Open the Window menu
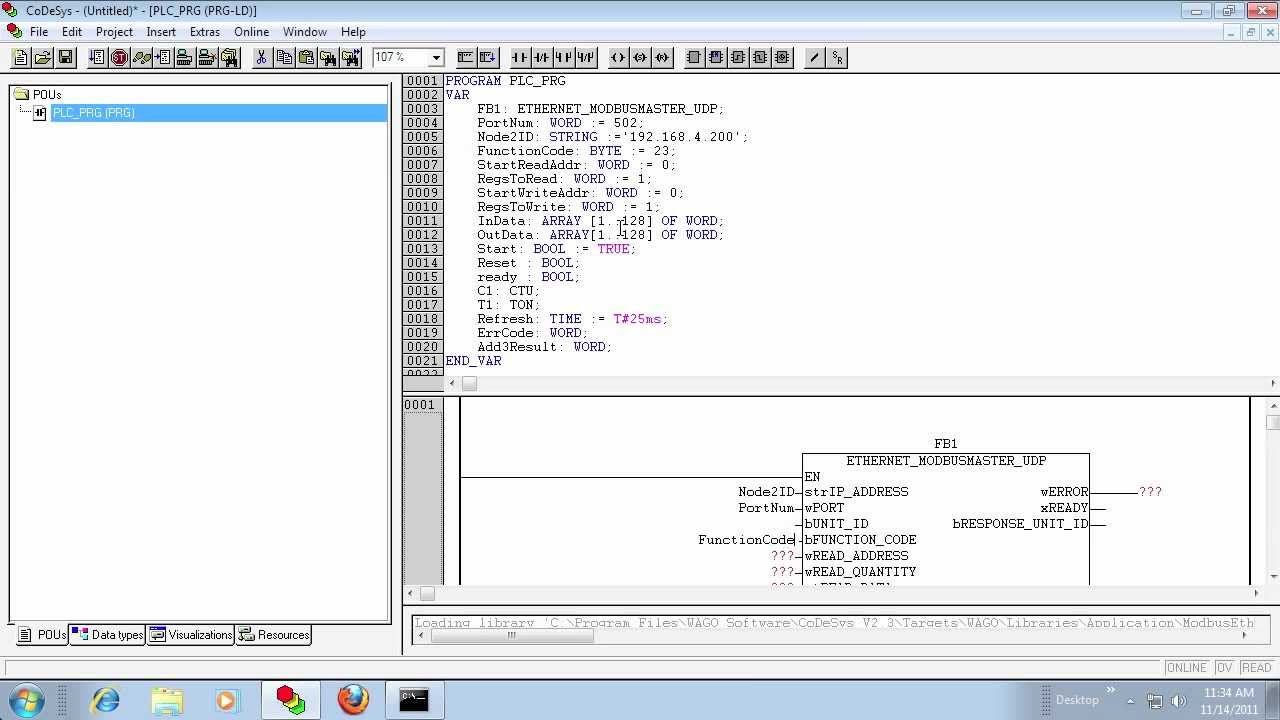The height and width of the screenshot is (720, 1280). point(305,32)
